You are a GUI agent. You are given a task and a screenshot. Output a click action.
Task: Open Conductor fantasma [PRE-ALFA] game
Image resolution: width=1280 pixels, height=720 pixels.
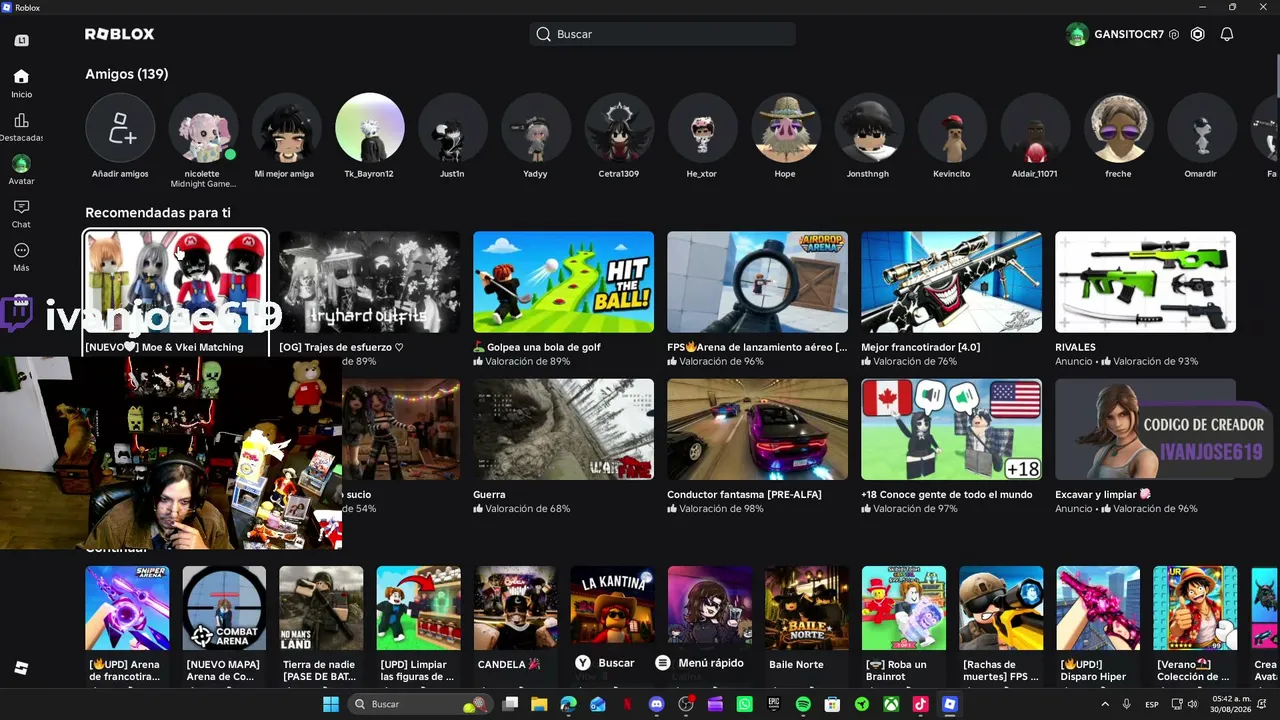click(x=757, y=429)
